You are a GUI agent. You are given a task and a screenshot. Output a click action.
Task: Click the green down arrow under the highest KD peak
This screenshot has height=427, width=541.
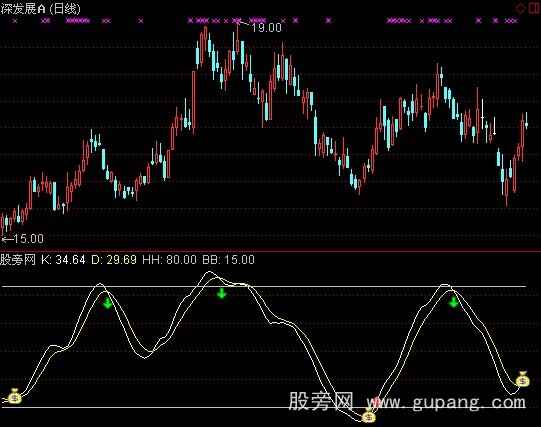click(x=221, y=294)
